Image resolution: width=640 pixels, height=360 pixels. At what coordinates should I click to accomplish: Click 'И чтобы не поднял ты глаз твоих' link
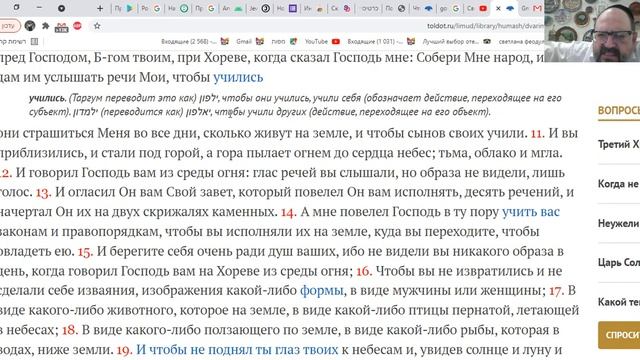[x=237, y=349]
